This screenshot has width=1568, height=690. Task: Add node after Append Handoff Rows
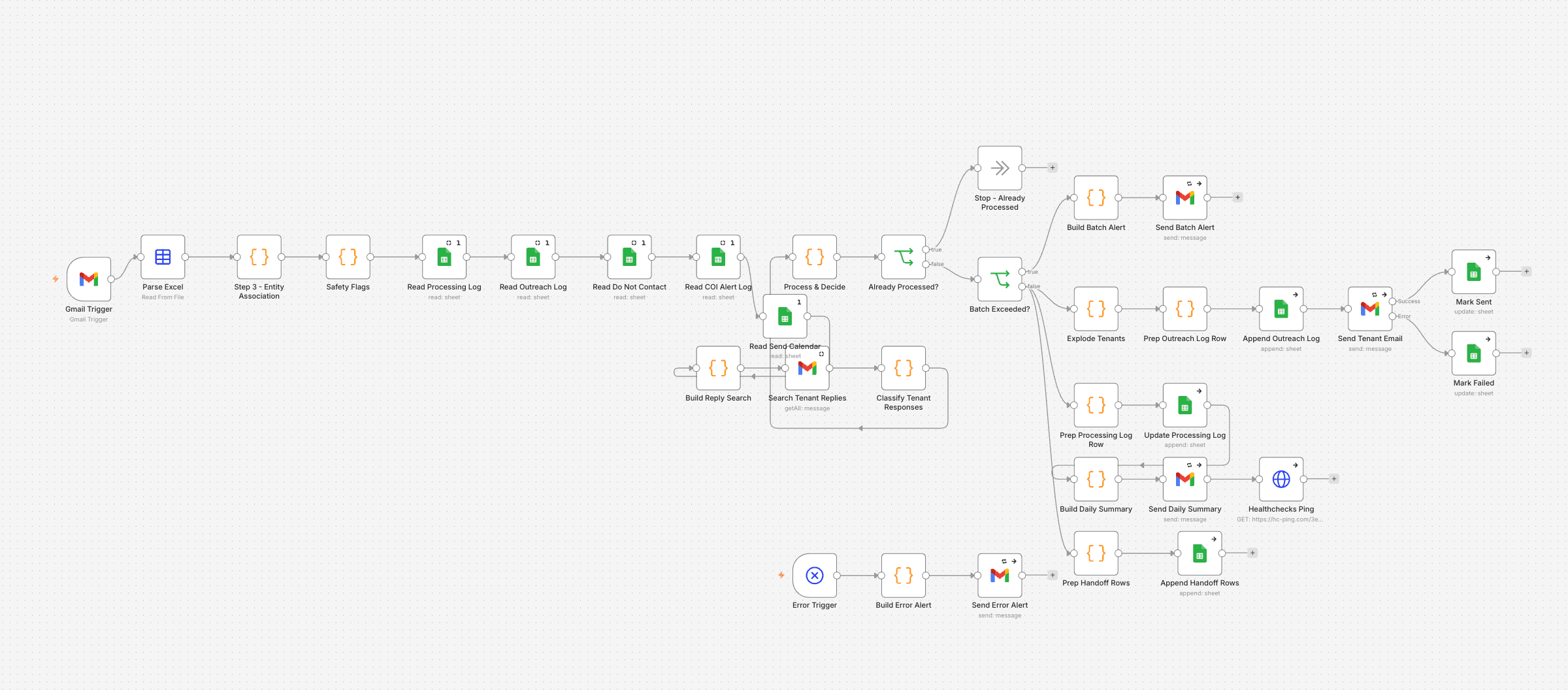[x=1252, y=553]
